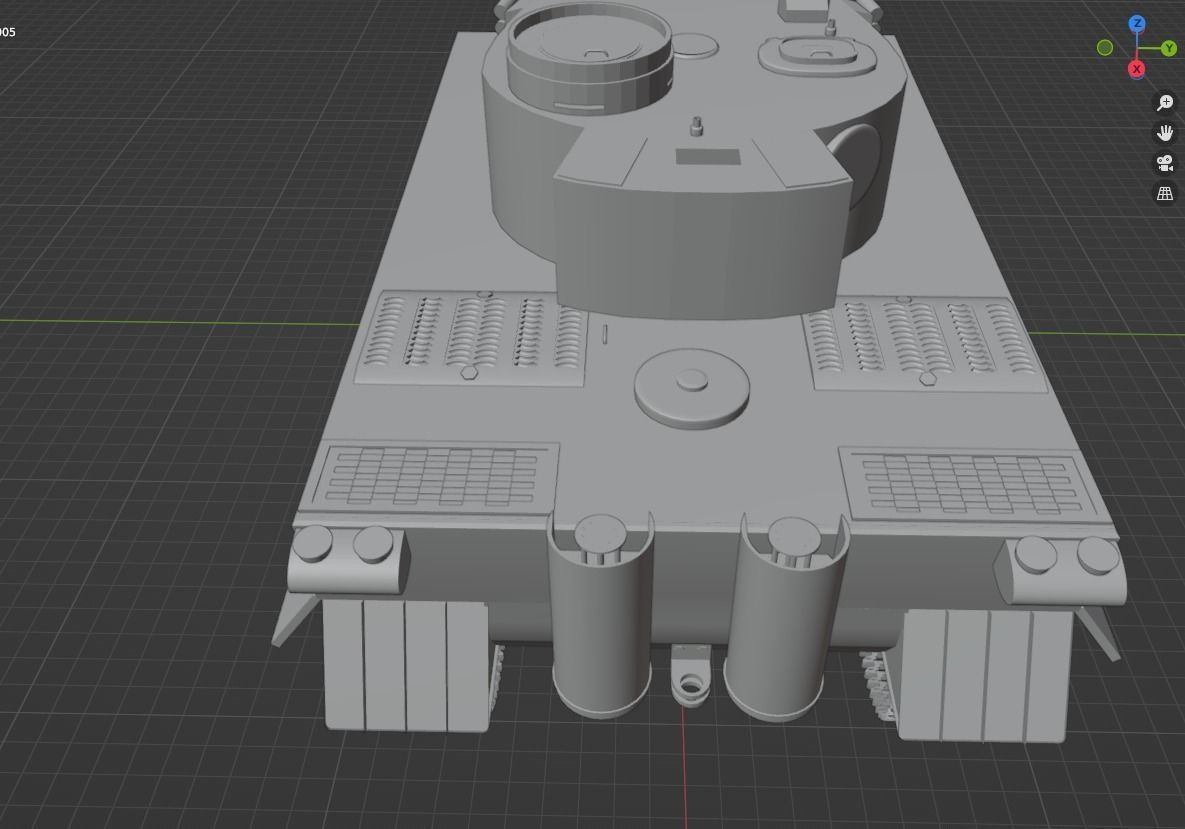1185x829 pixels.
Task: Click the 005 object name label
Action: tap(8, 31)
